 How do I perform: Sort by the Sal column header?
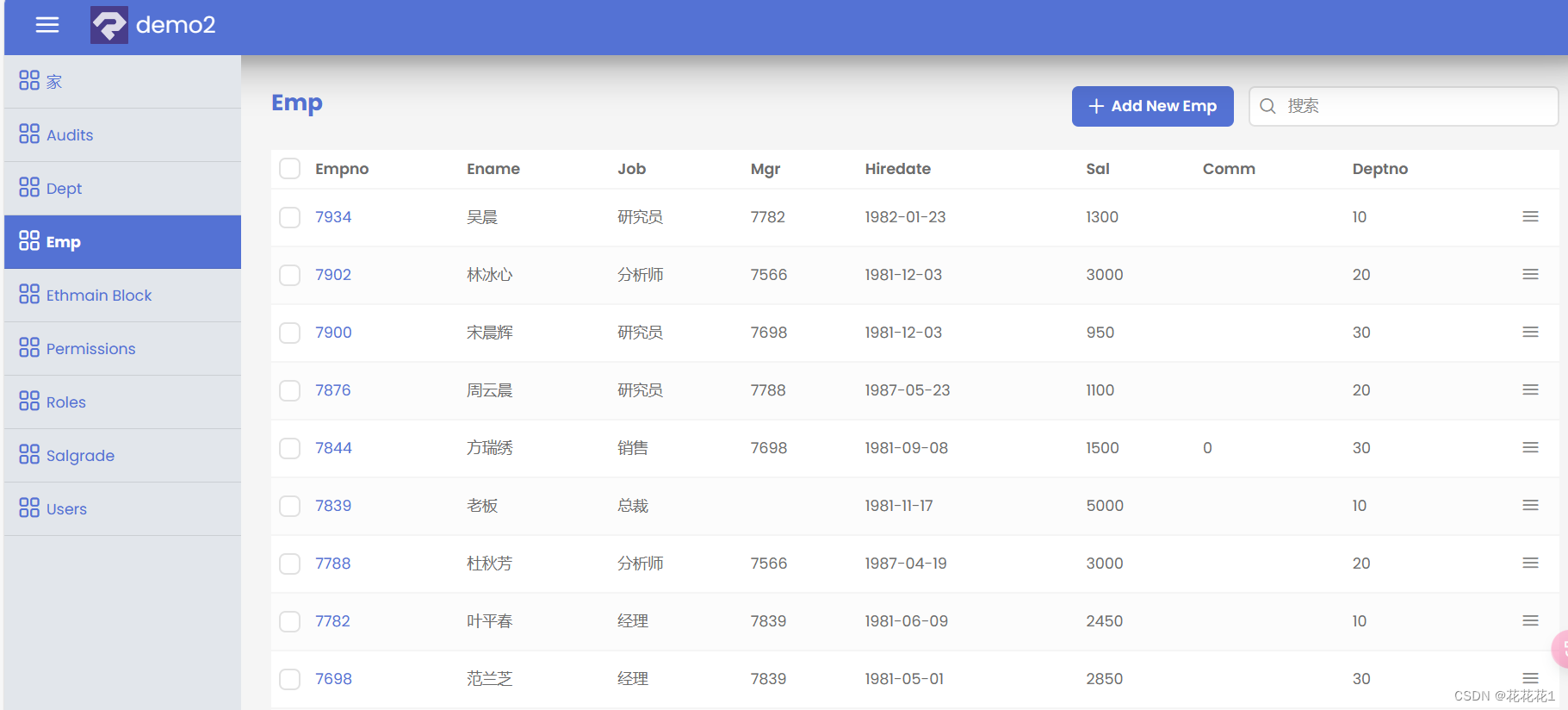coord(1098,169)
